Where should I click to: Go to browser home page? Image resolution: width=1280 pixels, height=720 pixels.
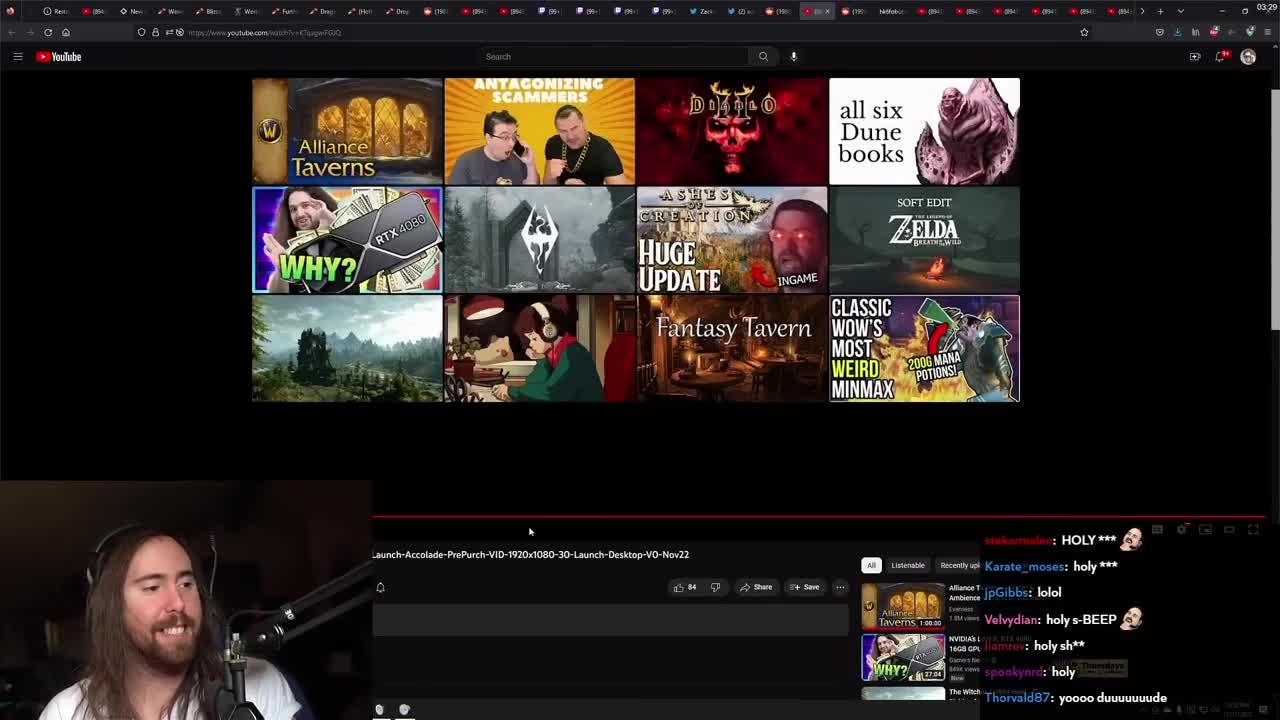66,32
